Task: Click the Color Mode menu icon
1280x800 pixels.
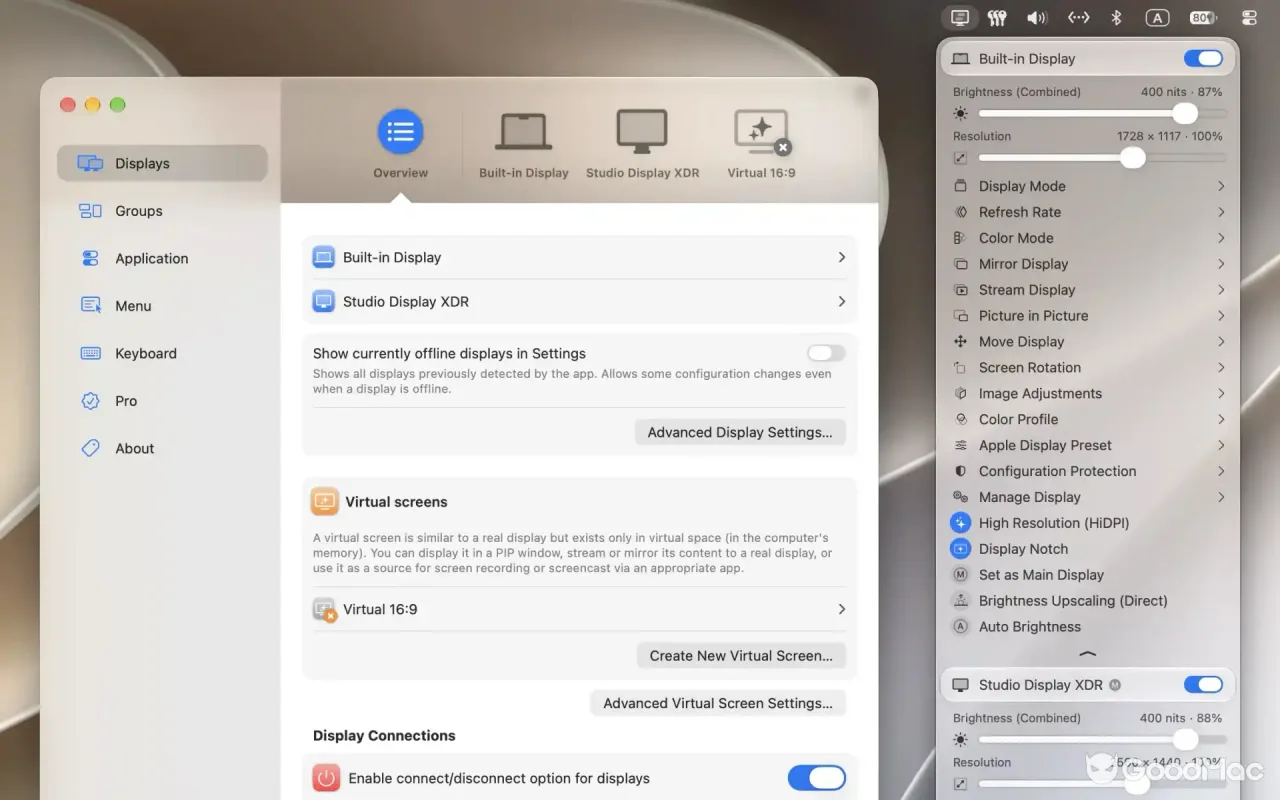Action: (x=961, y=238)
